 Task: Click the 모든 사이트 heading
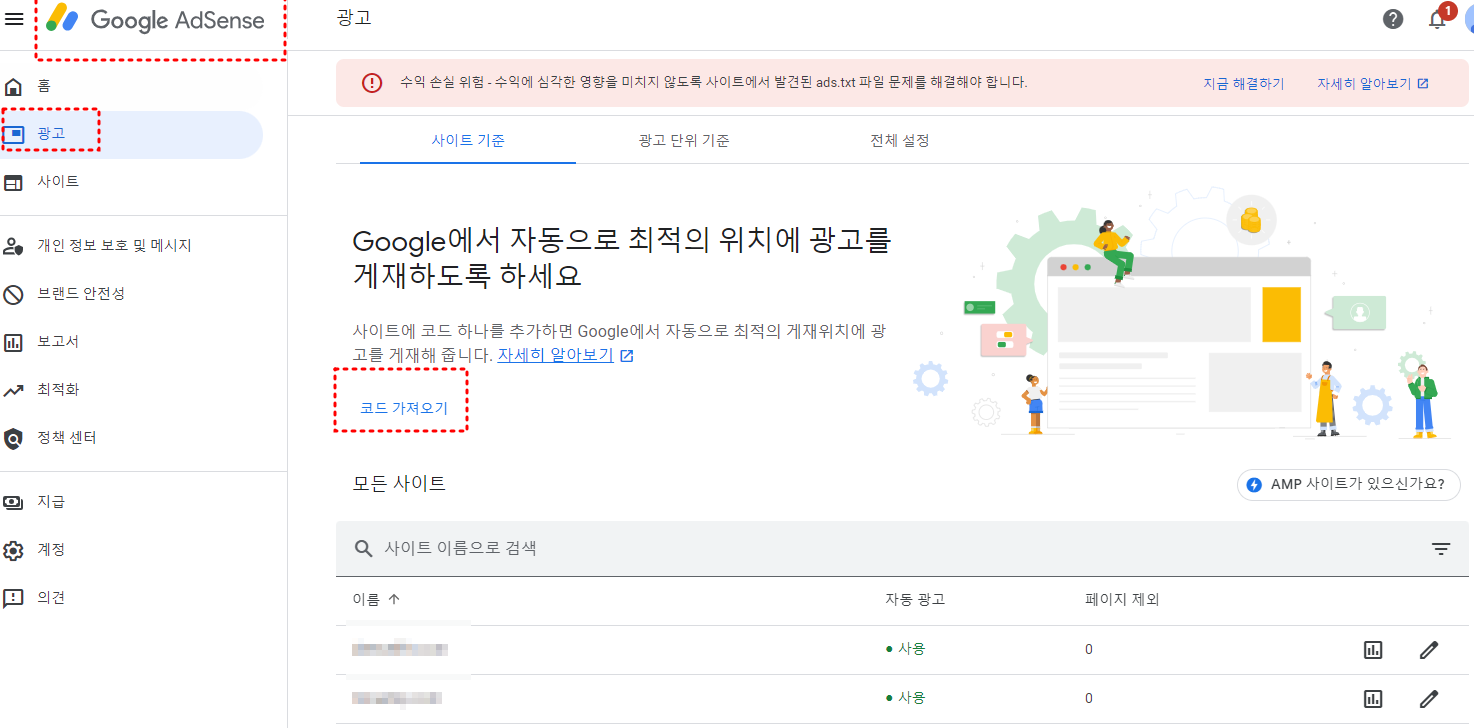[x=399, y=484]
